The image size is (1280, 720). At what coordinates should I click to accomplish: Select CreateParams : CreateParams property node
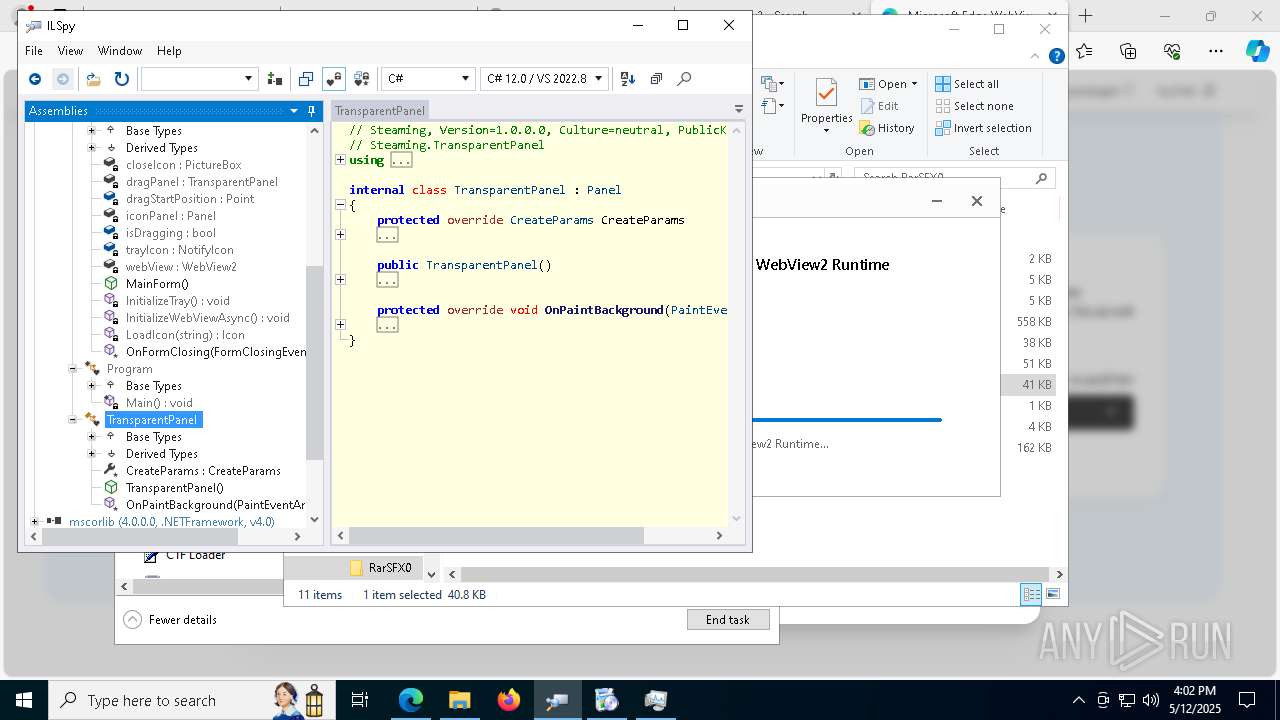(203, 471)
